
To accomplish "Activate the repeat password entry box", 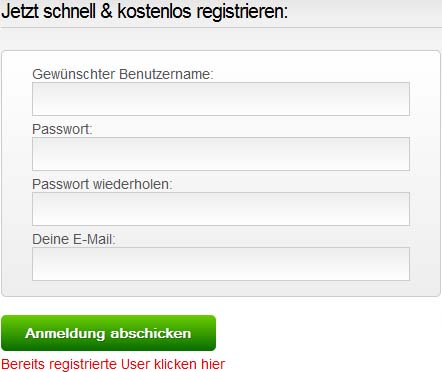I will (221, 209).
